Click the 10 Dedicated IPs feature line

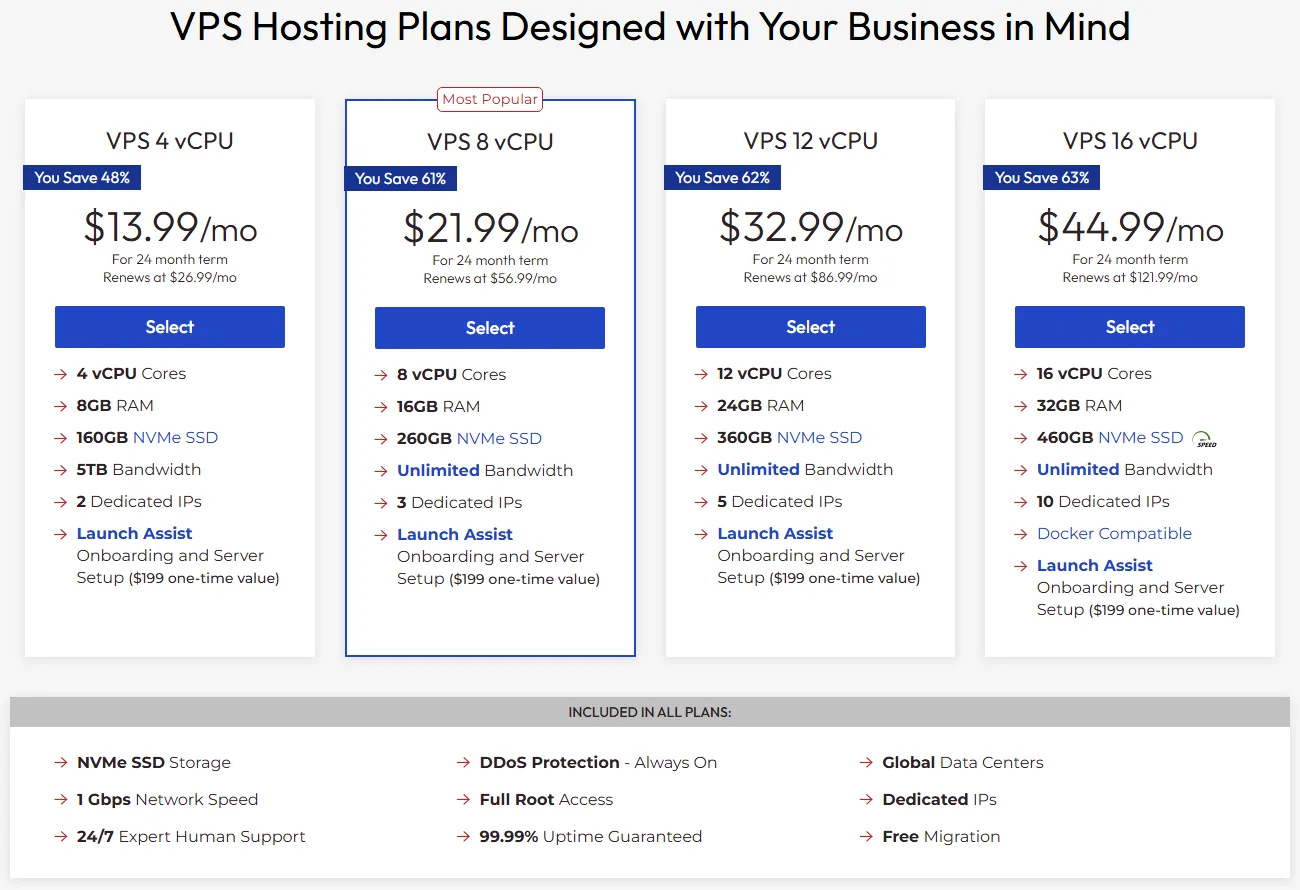(1103, 502)
